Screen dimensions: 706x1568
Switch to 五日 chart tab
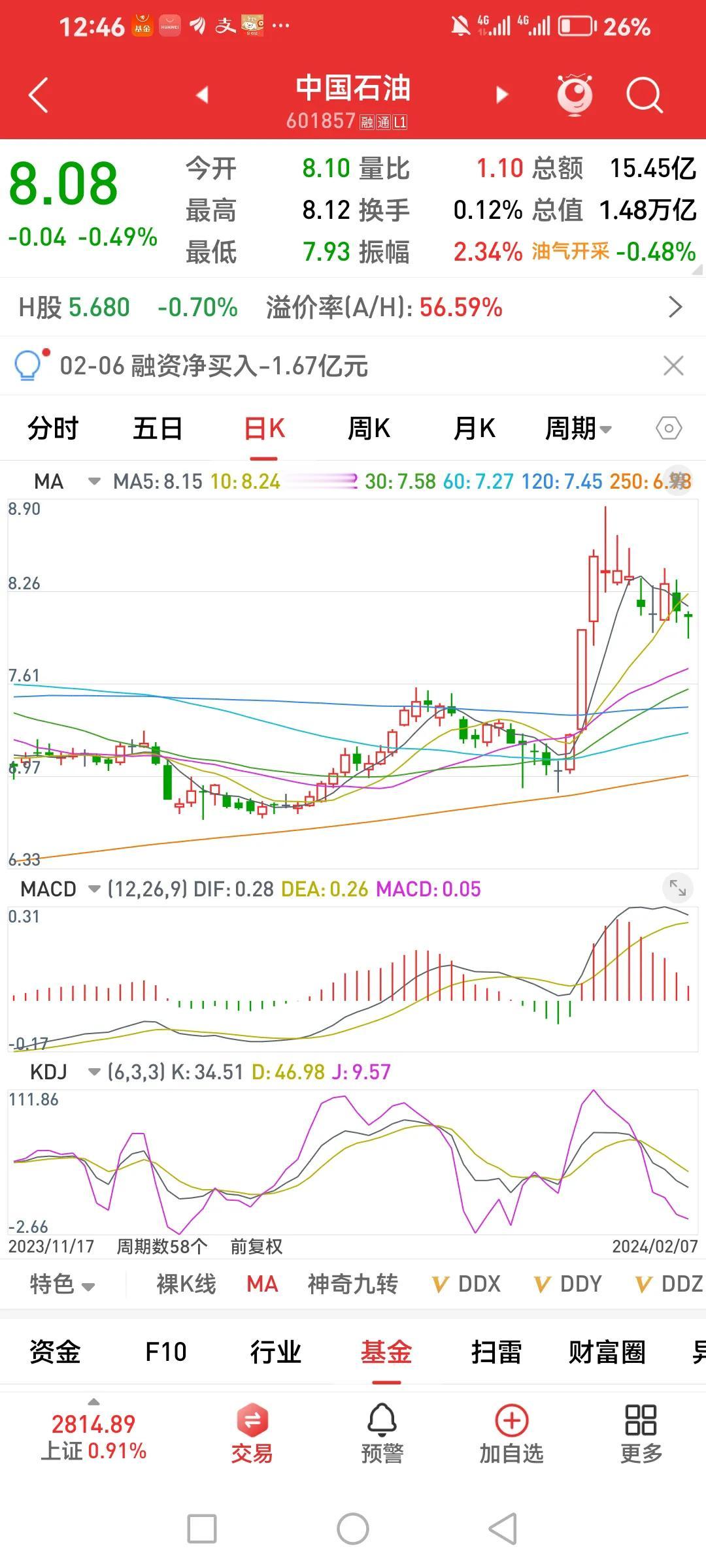point(158,429)
